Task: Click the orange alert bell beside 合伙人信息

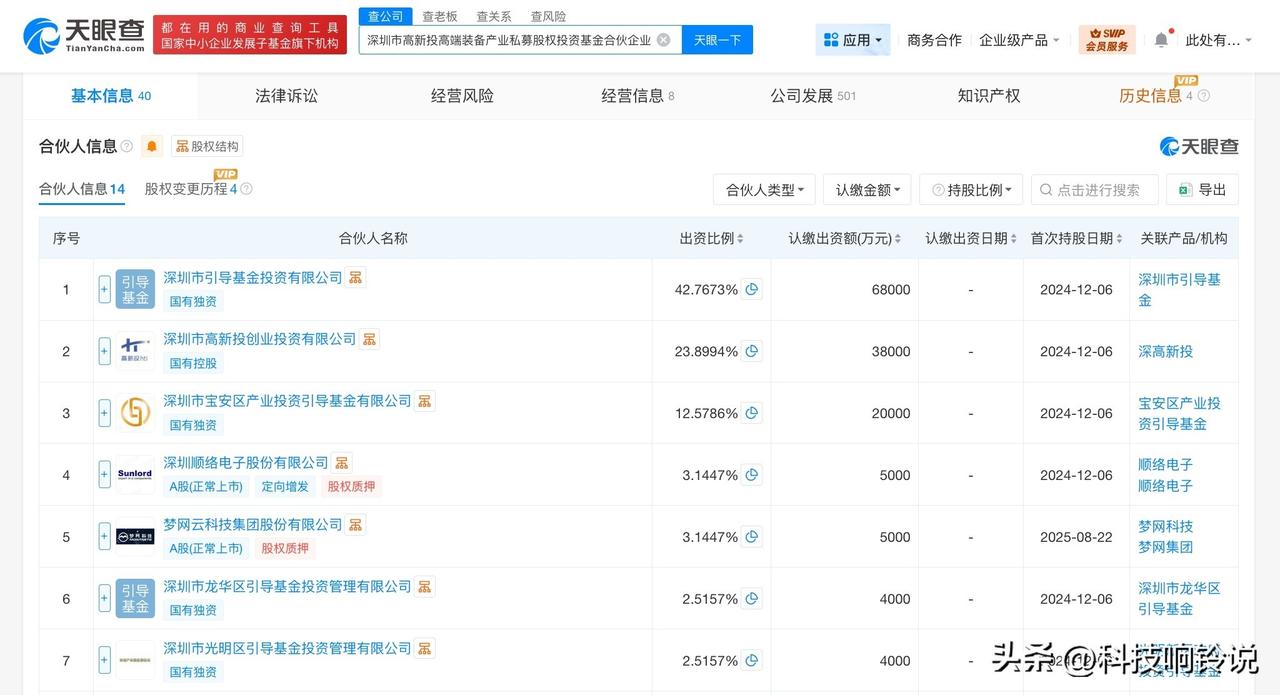Action: click(152, 146)
